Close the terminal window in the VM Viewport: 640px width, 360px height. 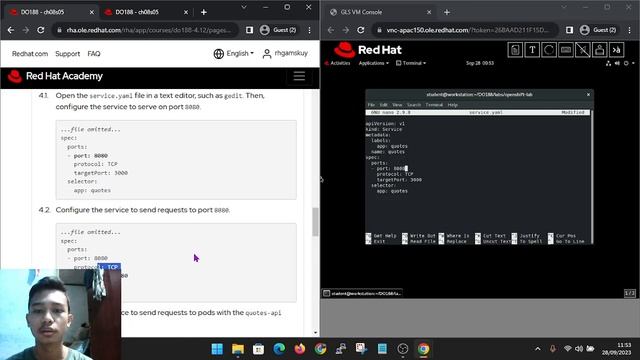tap(588, 94)
